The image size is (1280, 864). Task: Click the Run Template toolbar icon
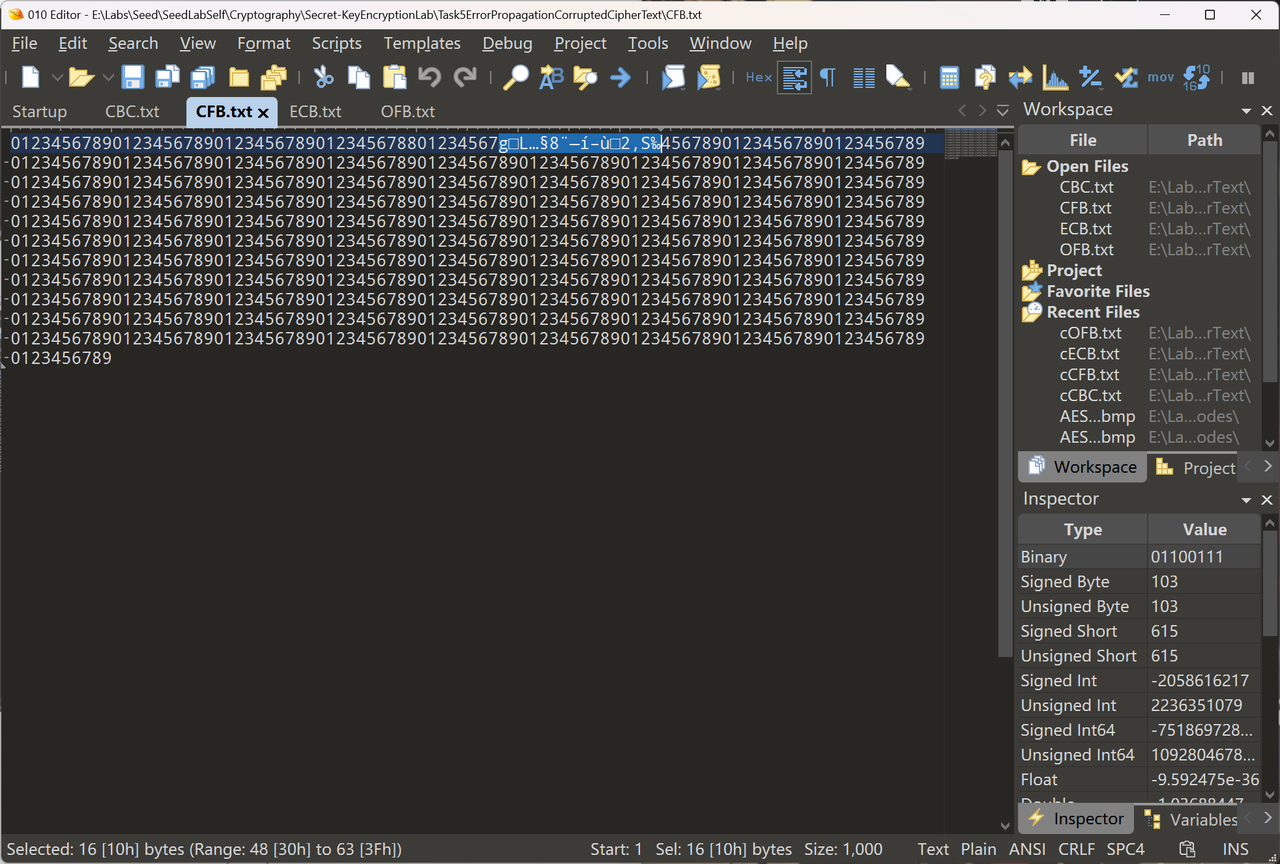coord(709,77)
